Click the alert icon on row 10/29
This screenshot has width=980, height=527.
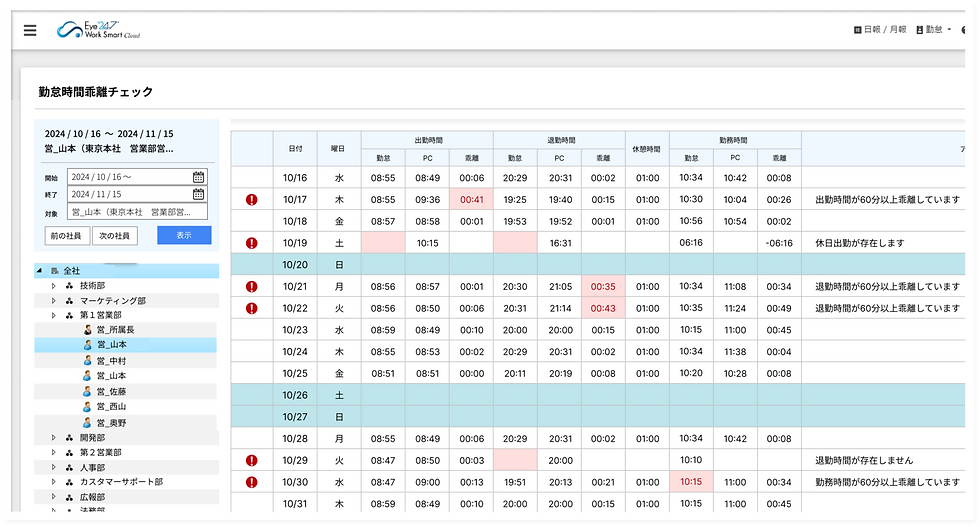pyautogui.click(x=251, y=461)
